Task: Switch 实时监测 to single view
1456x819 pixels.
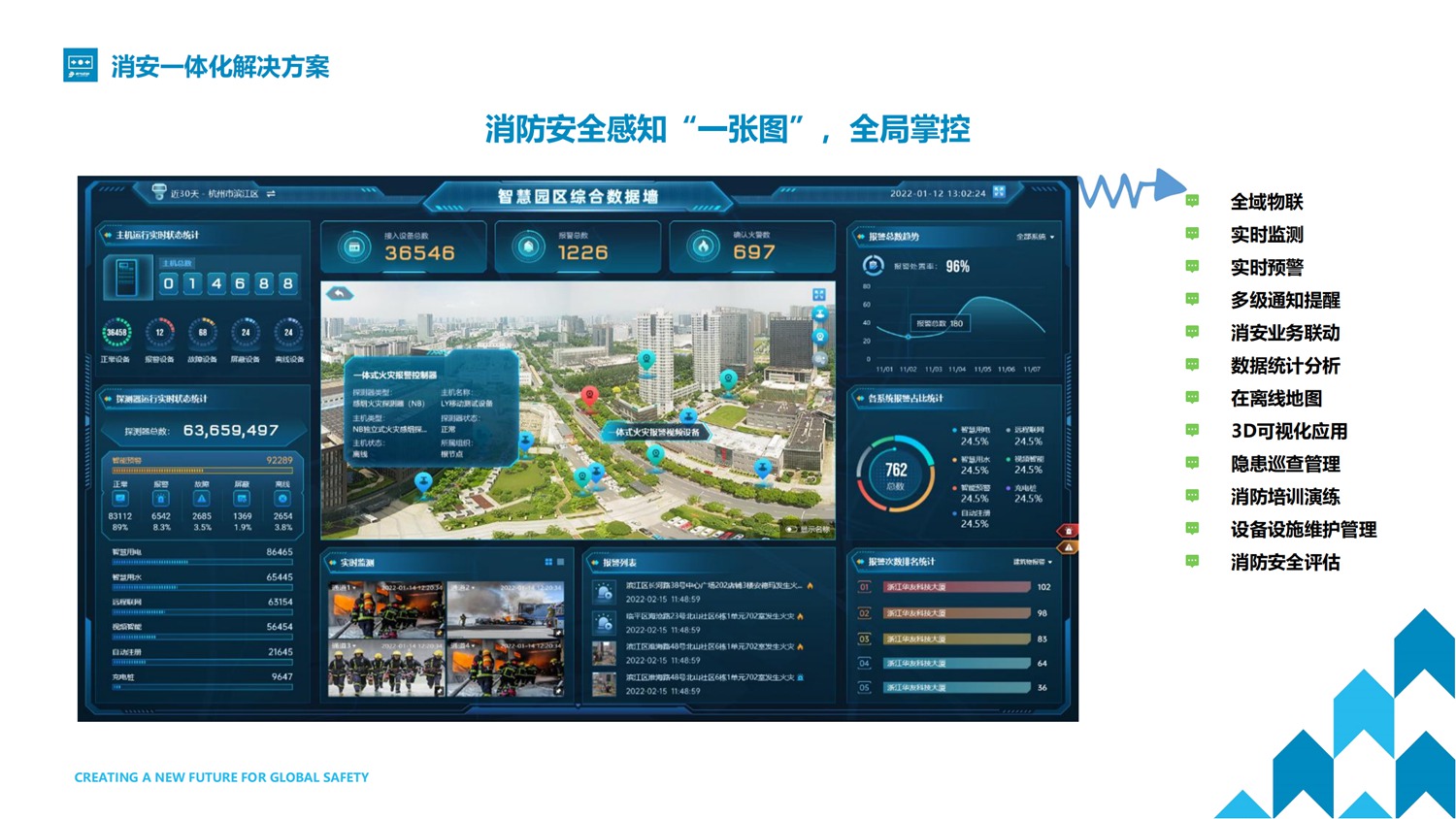Action: tap(561, 562)
